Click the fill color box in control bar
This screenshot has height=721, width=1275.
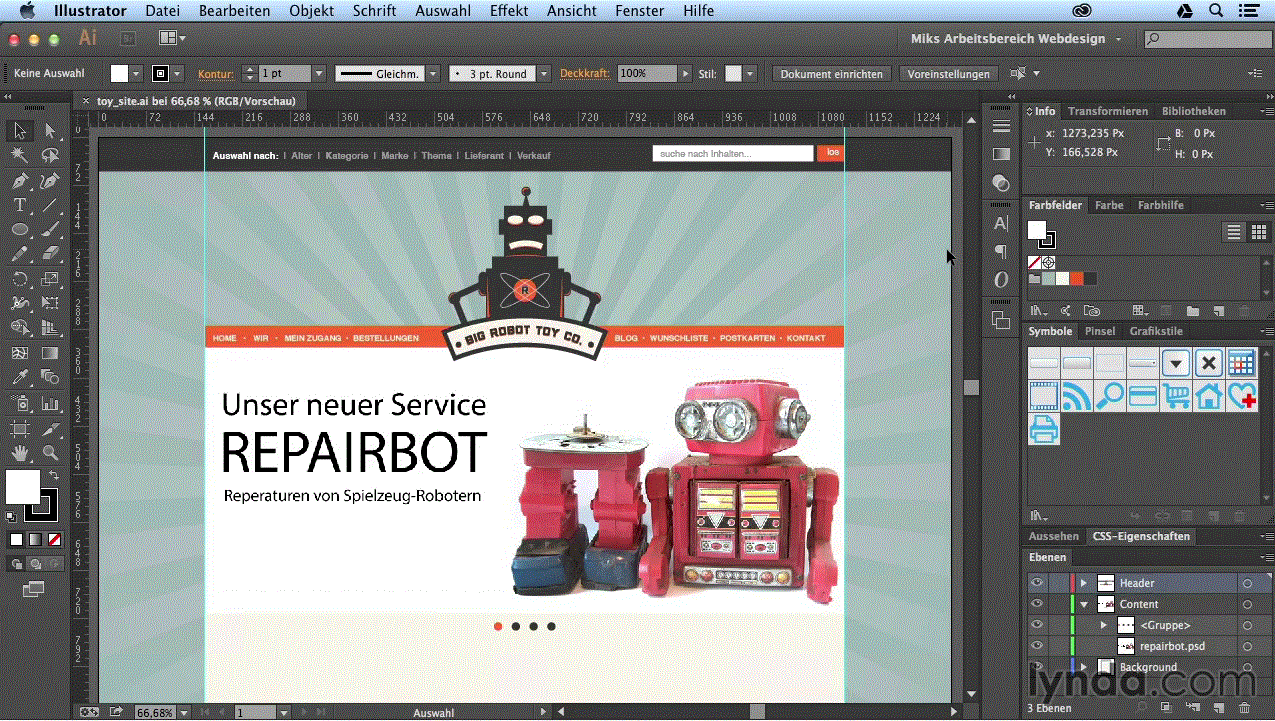click(119, 74)
